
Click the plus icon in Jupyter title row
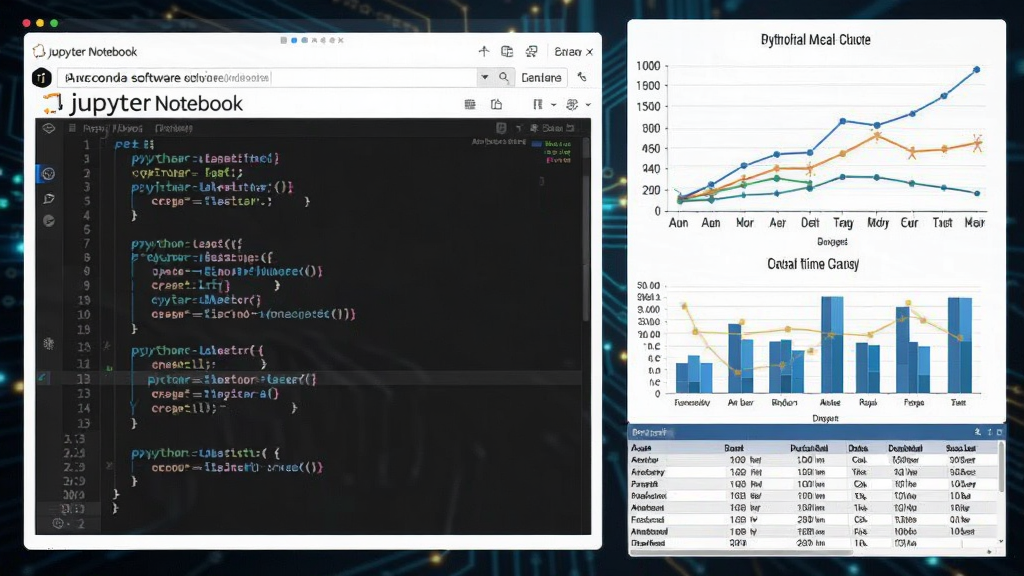[484, 52]
